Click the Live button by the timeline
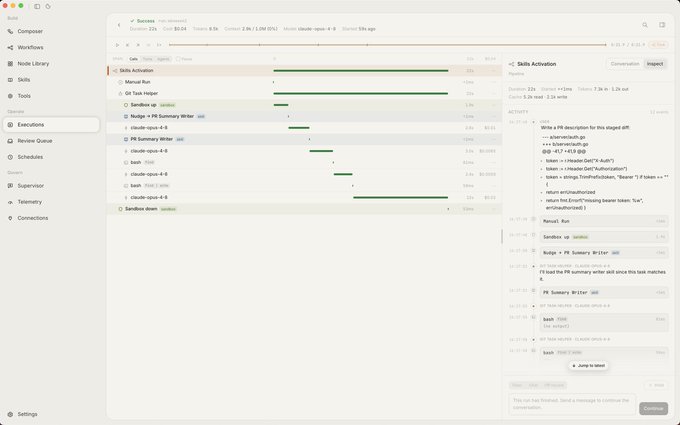This screenshot has width=680, height=425. pyautogui.click(x=658, y=45)
